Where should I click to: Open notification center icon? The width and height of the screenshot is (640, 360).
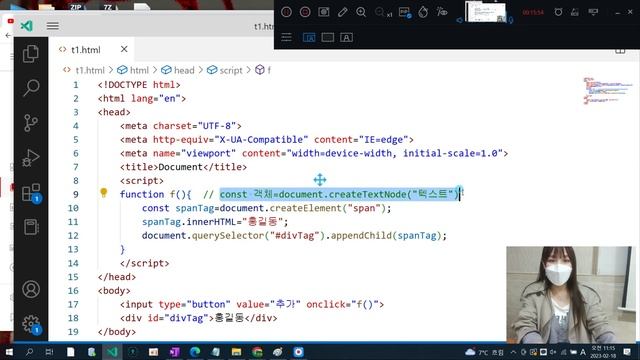pyautogui.click(x=627, y=352)
